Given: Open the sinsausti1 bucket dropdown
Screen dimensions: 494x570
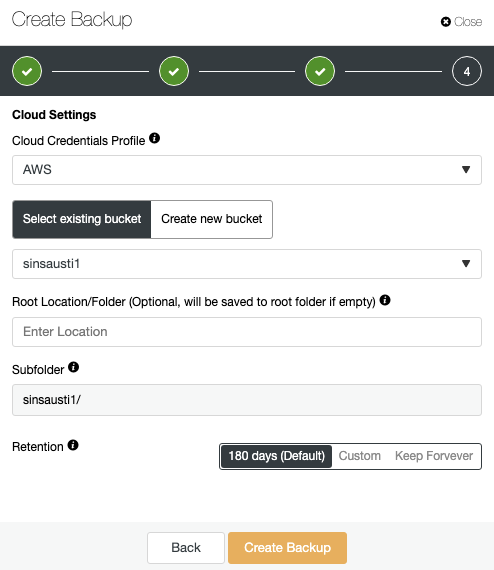Looking at the screenshot, I should 247,264.
